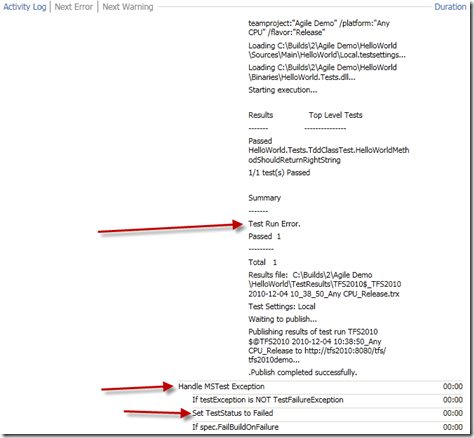Screen dimensions: 474x438
Task: Click duration 00:00 of Handle MSTest Exception
Action: point(453,387)
